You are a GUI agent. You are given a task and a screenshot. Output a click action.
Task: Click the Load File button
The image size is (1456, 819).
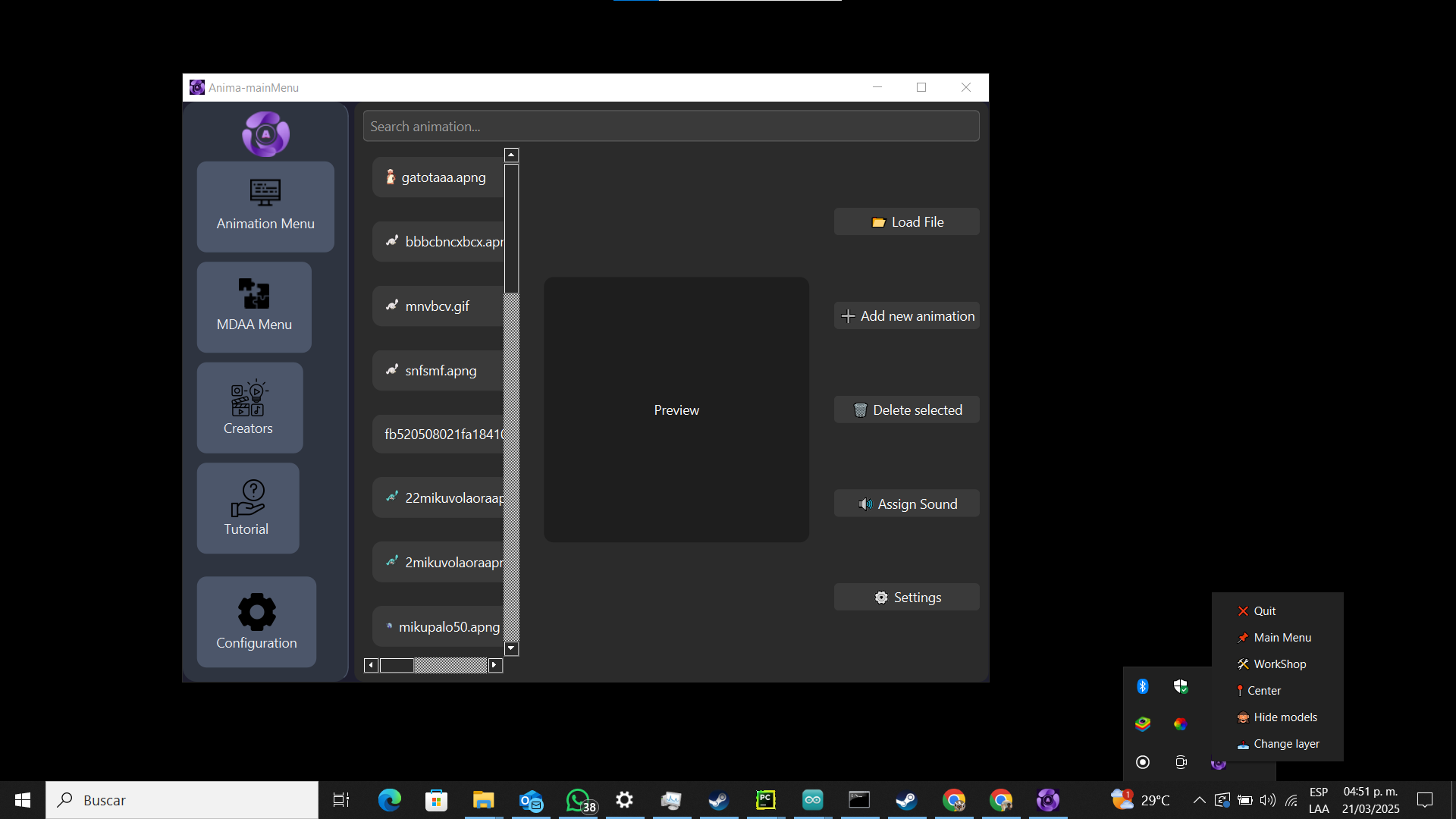point(907,222)
